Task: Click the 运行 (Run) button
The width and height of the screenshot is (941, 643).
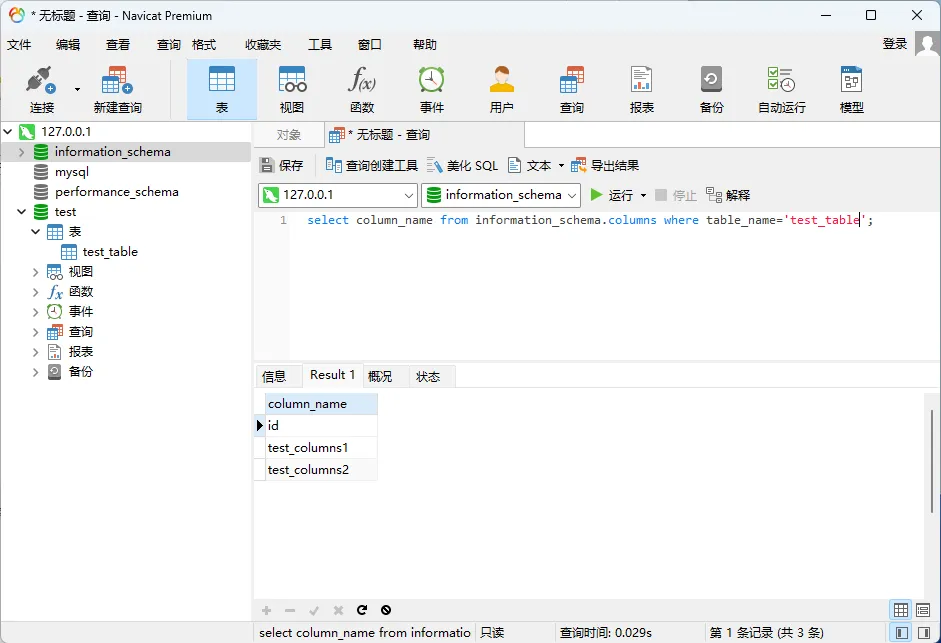Action: point(611,195)
